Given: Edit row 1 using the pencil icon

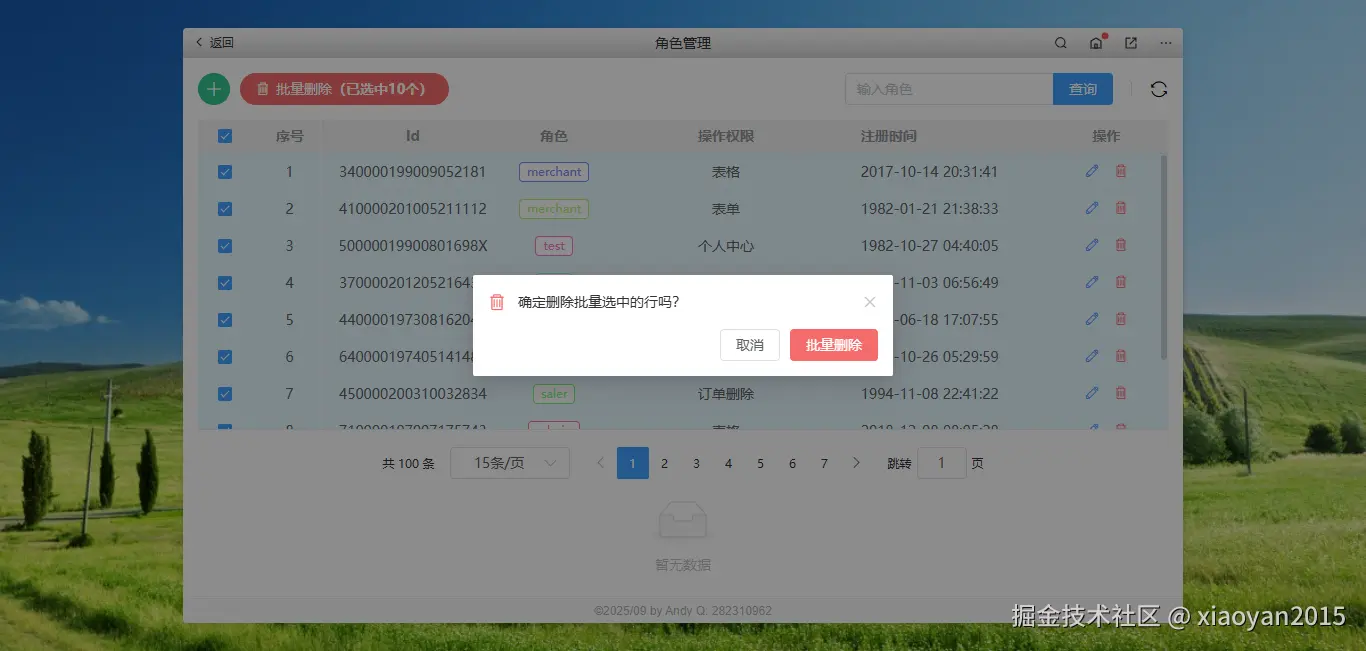Looking at the screenshot, I should click(1091, 171).
